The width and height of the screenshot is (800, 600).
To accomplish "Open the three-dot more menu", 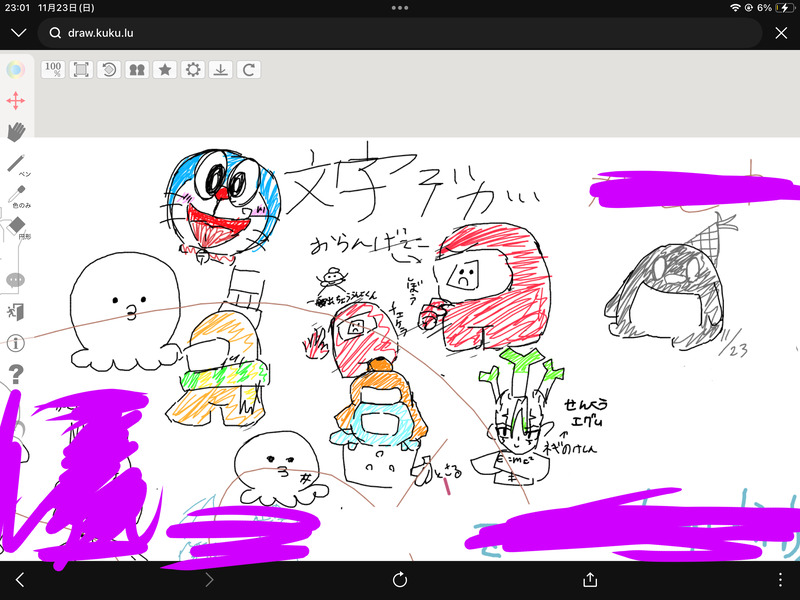I will (780, 580).
